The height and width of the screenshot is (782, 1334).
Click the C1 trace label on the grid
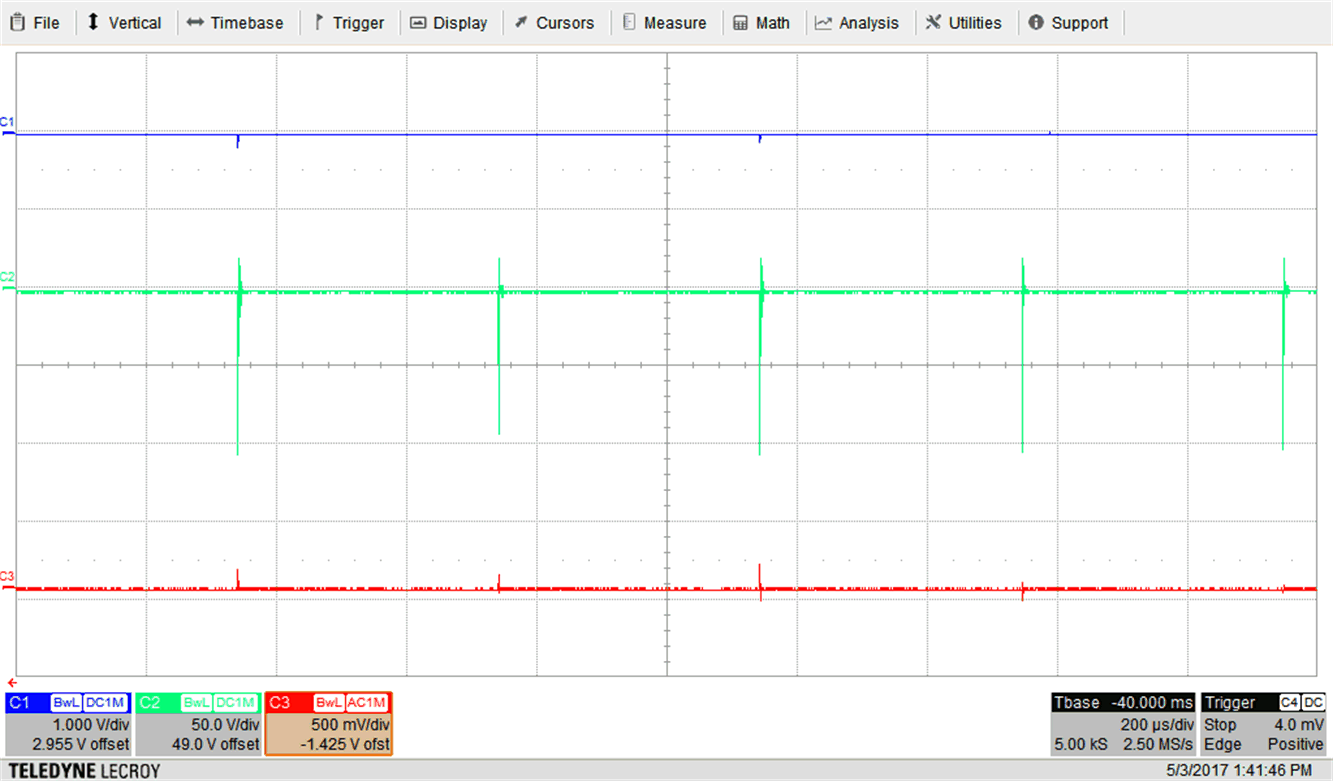point(7,122)
